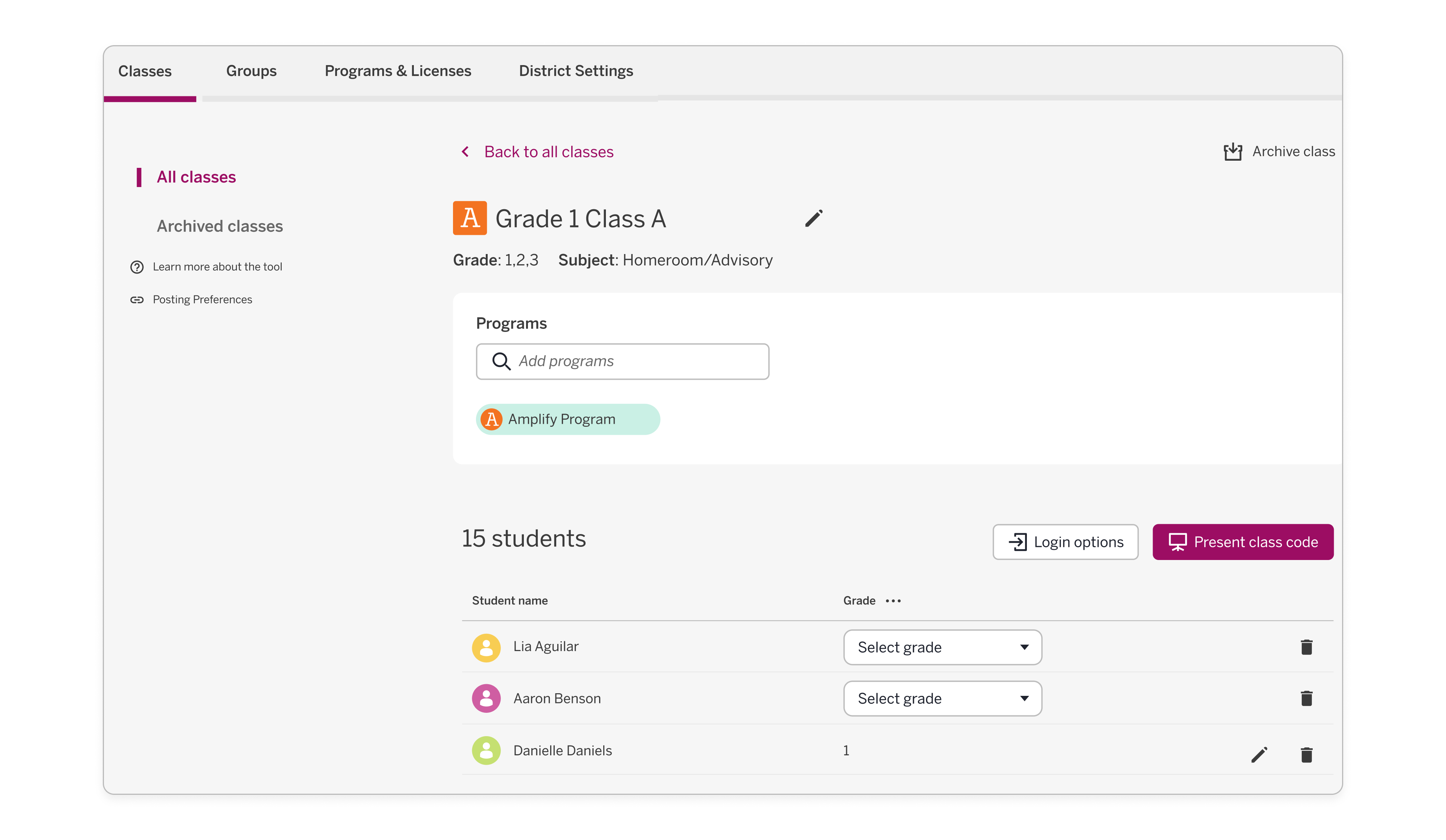This screenshot has width=1446, height=840.
Task: Click the back chevron arrow icon
Action: click(x=465, y=151)
